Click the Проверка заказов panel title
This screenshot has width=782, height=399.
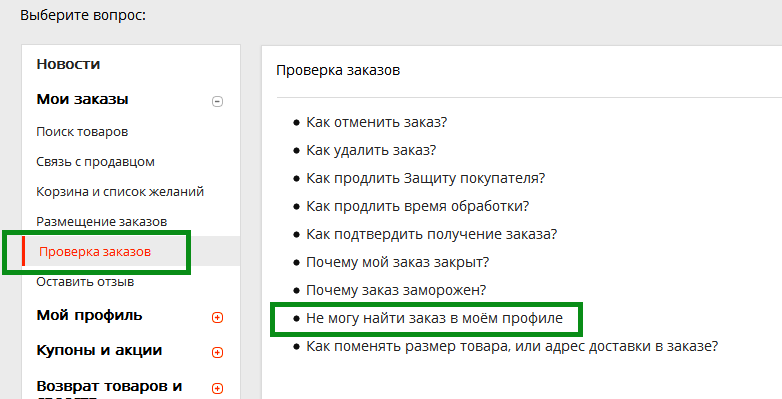pos(338,70)
